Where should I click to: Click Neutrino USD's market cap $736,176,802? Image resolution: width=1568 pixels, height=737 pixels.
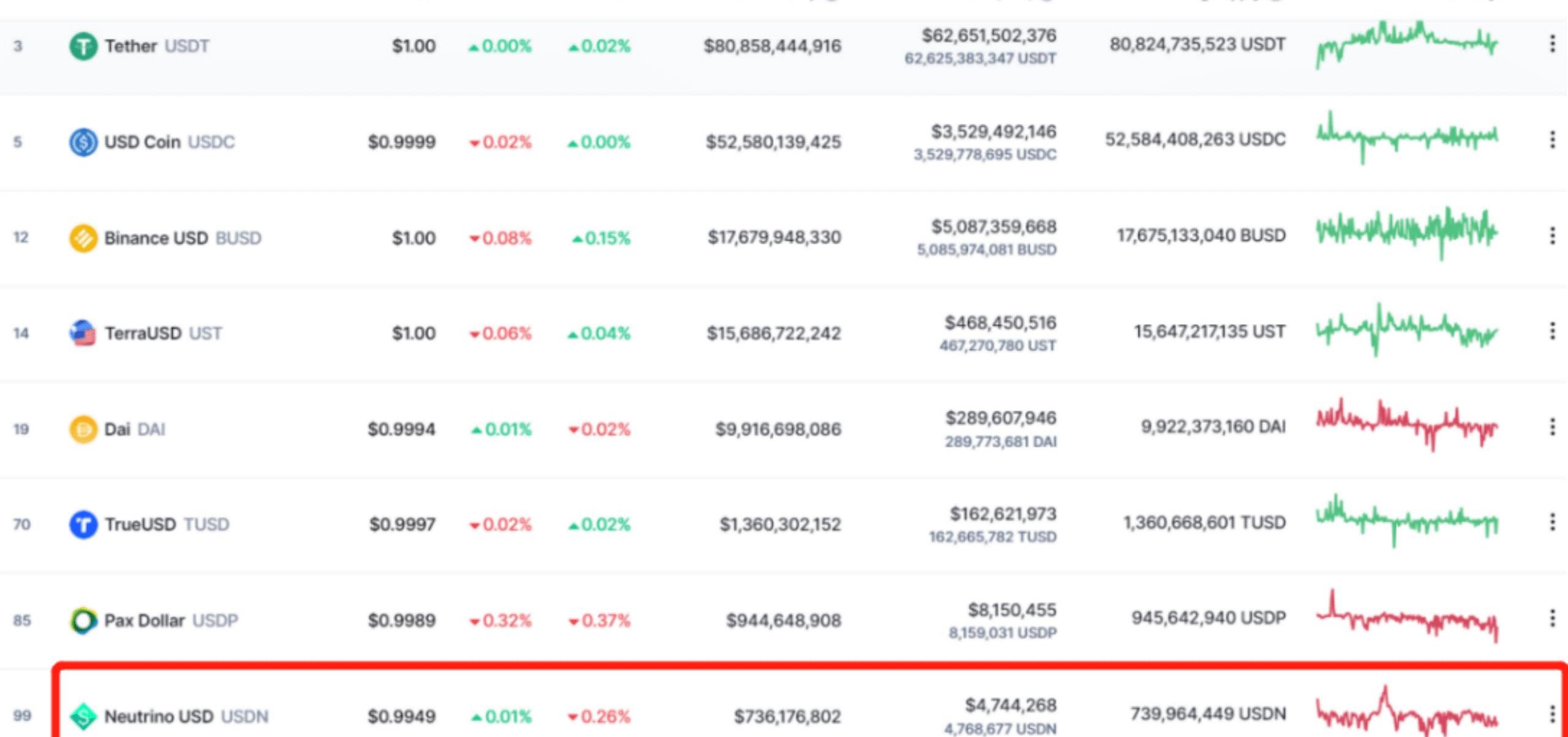click(788, 716)
